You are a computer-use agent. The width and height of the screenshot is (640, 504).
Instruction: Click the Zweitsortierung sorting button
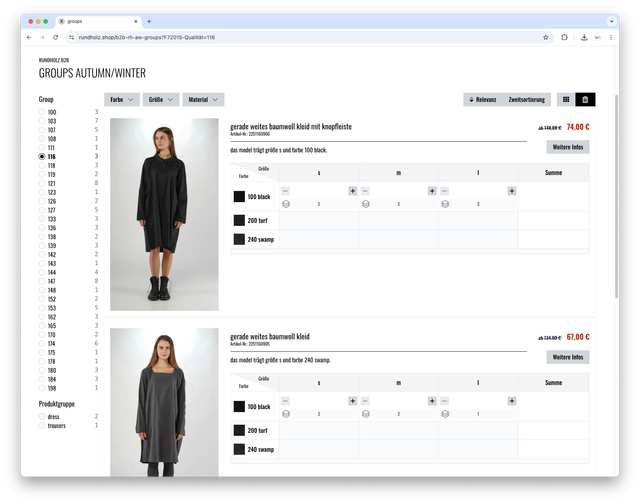tap(526, 100)
